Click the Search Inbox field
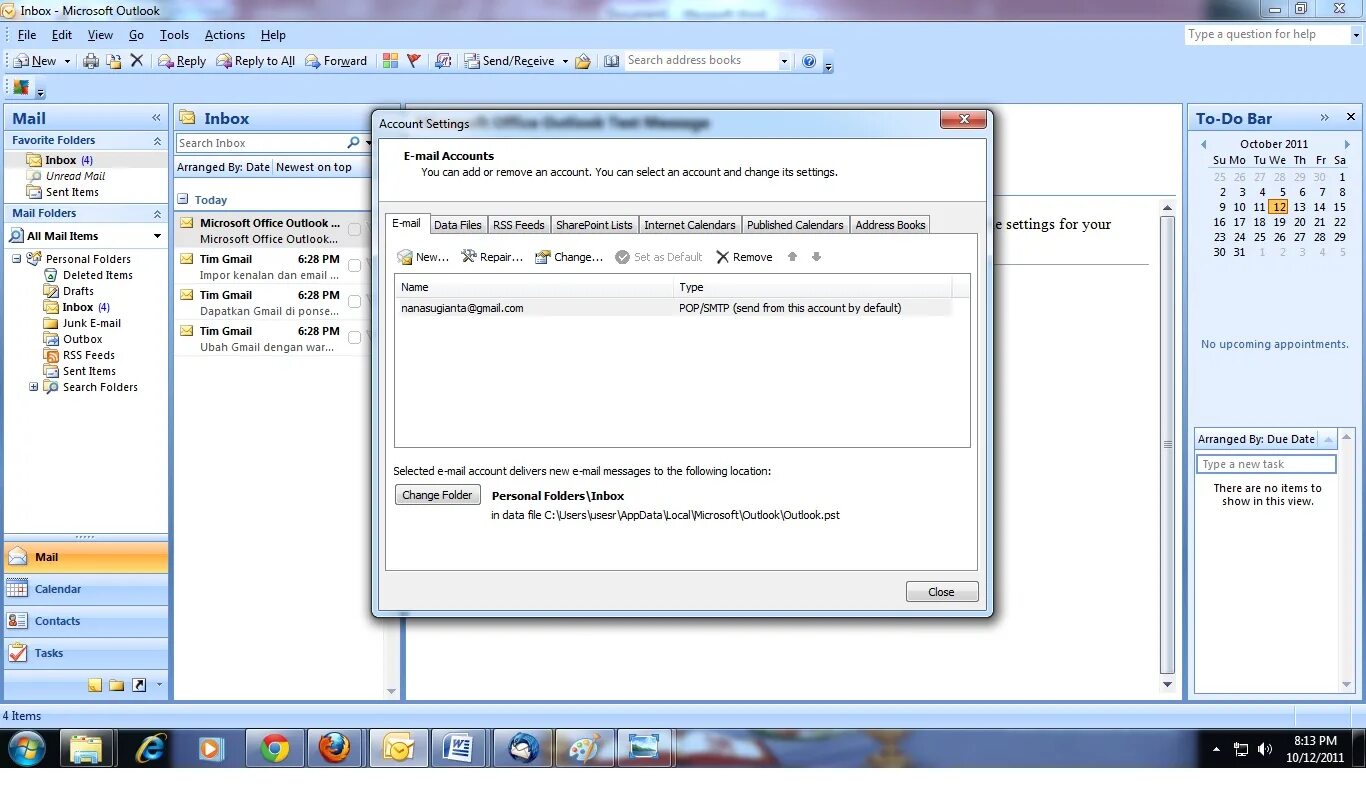 click(260, 143)
